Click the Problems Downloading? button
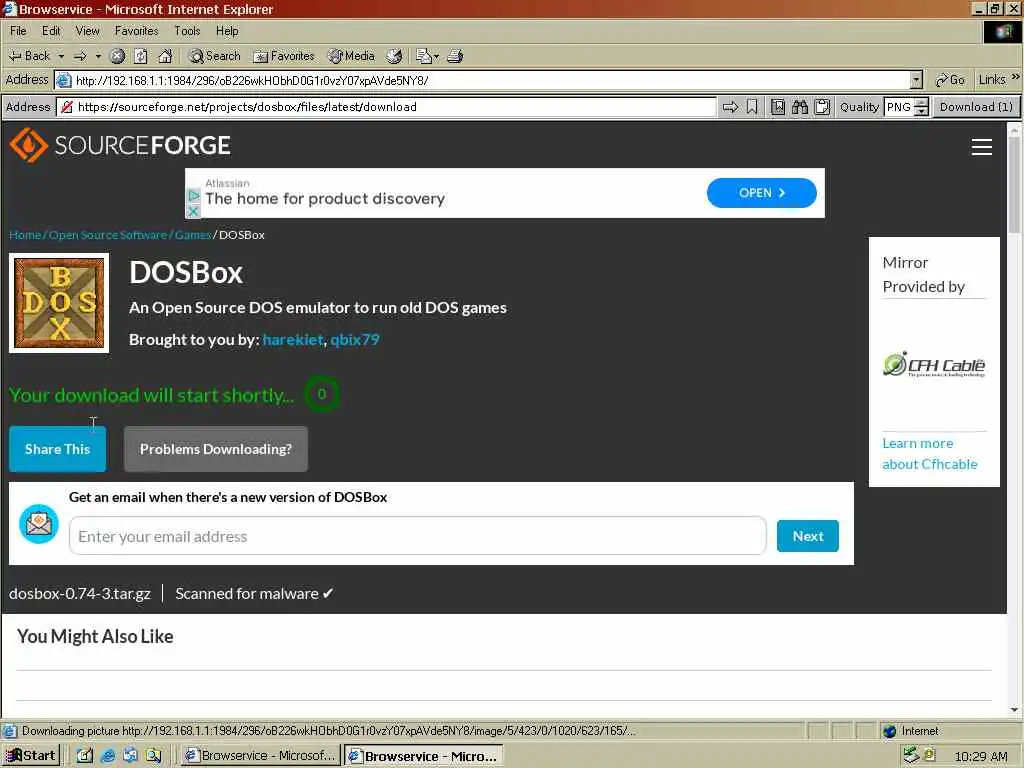The width and height of the screenshot is (1024, 768). pyautogui.click(x=216, y=449)
